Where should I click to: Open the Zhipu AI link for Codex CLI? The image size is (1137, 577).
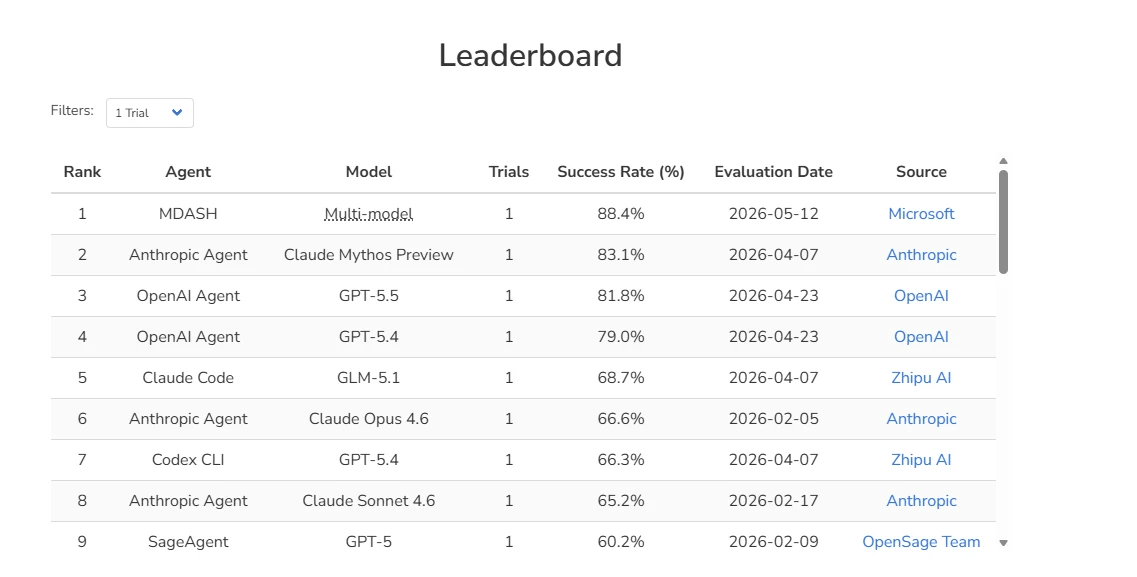[x=921, y=460]
